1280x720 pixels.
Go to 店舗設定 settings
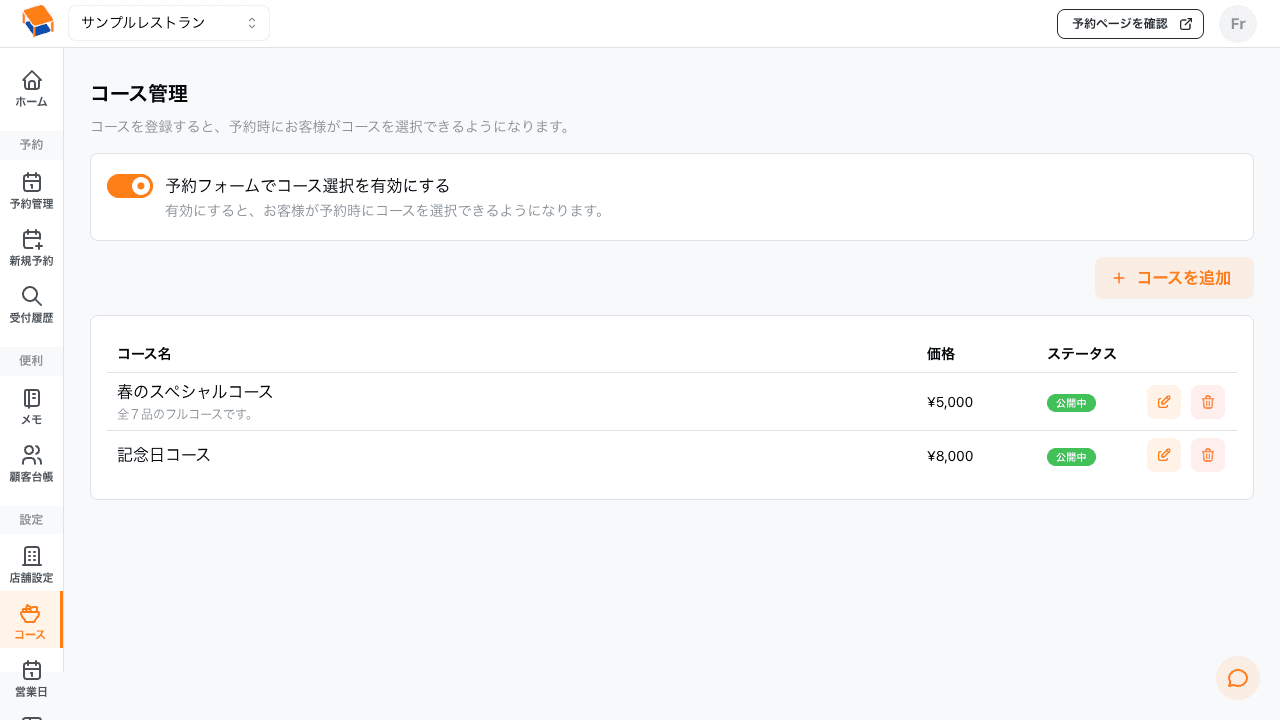[31, 566]
